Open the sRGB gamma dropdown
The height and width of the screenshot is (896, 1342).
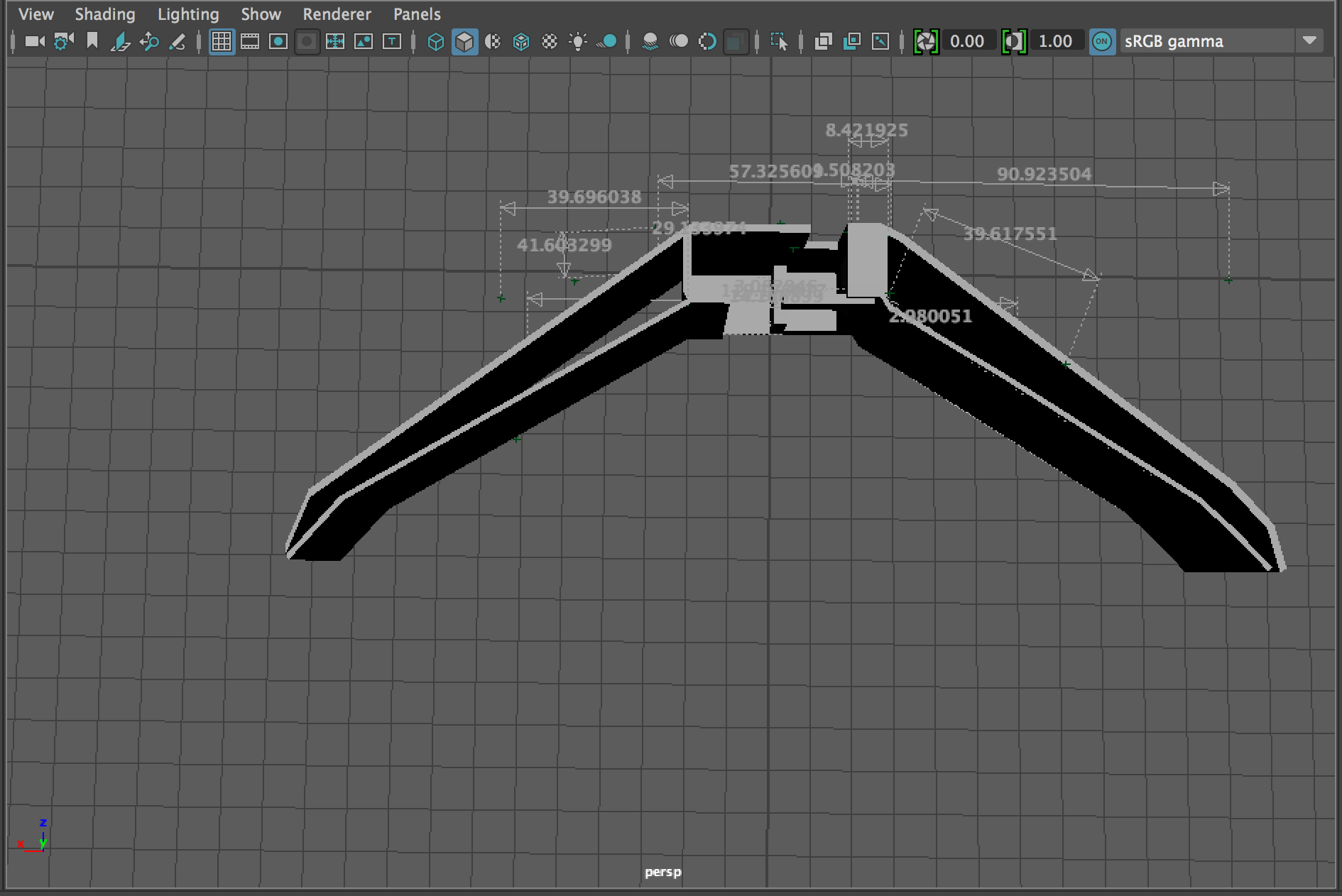(1221, 41)
